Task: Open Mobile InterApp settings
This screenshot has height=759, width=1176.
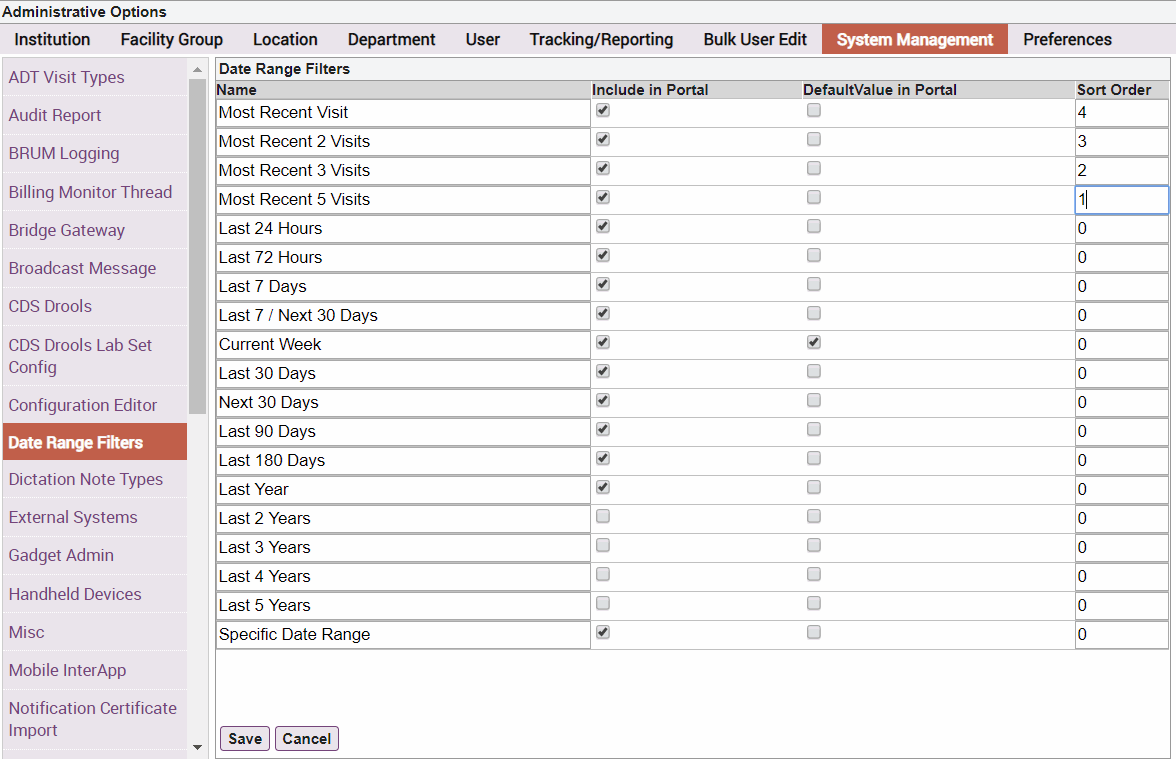Action: point(94,670)
